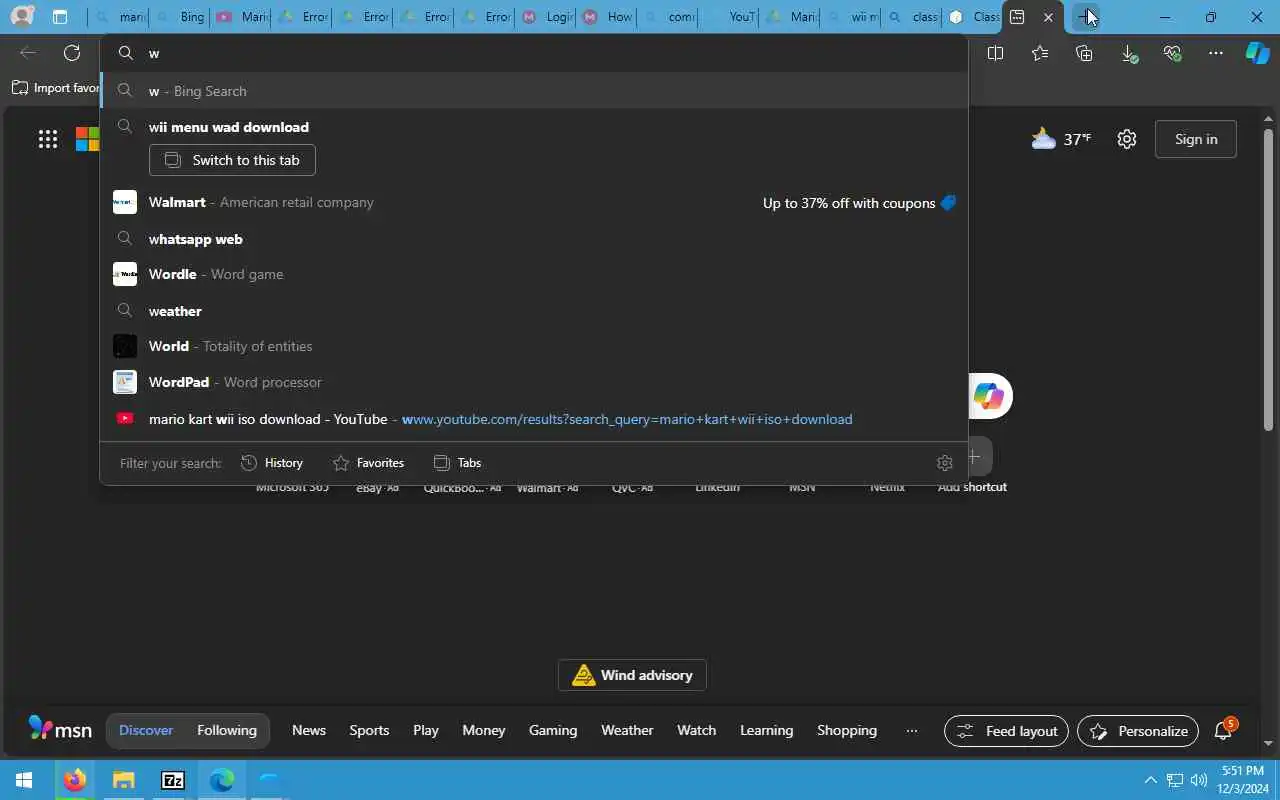Open the Copilot sidebar icon
The image size is (1280, 800).
pyautogui.click(x=1258, y=53)
